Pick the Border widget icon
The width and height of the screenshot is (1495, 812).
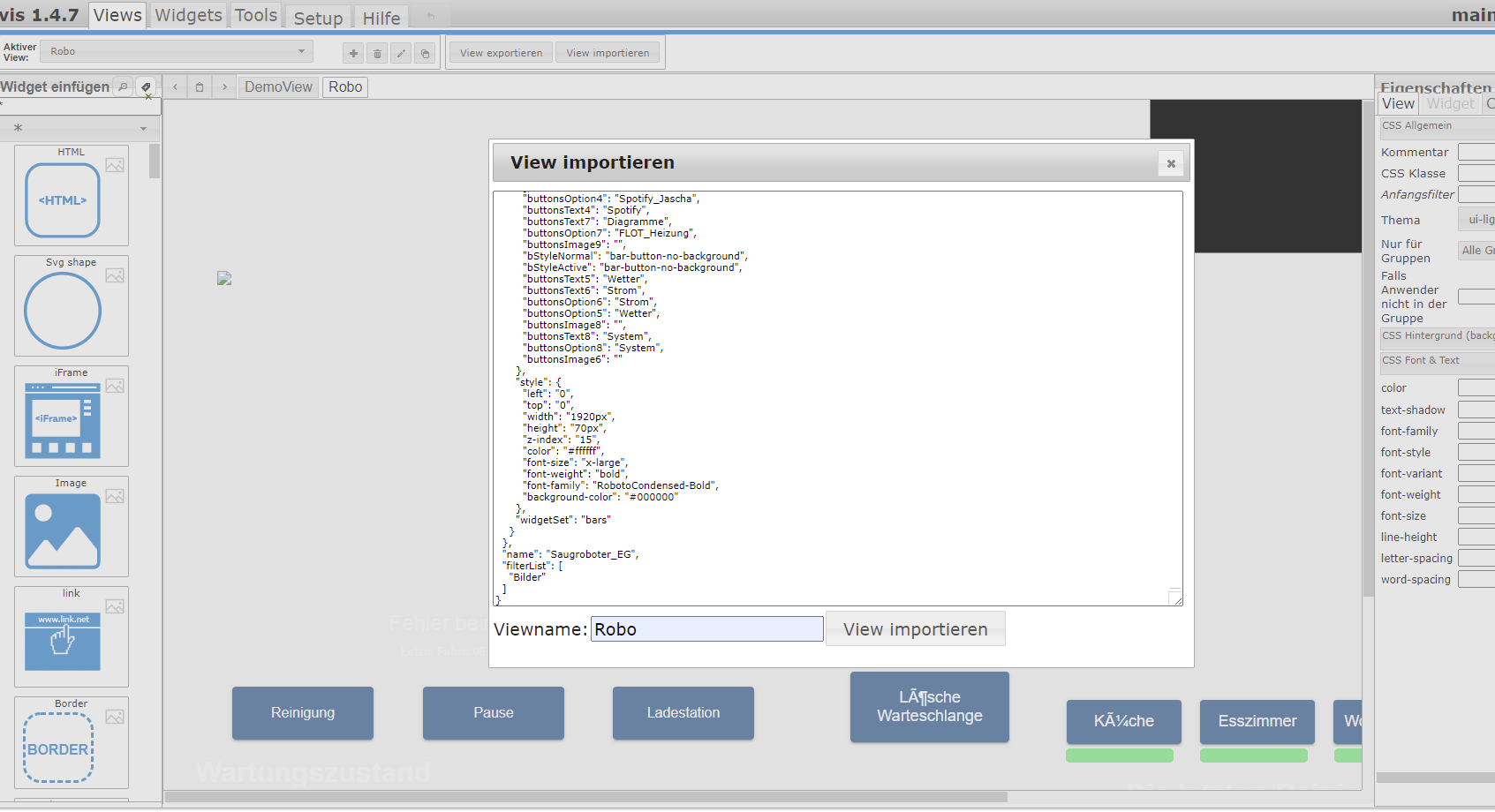[x=58, y=748]
